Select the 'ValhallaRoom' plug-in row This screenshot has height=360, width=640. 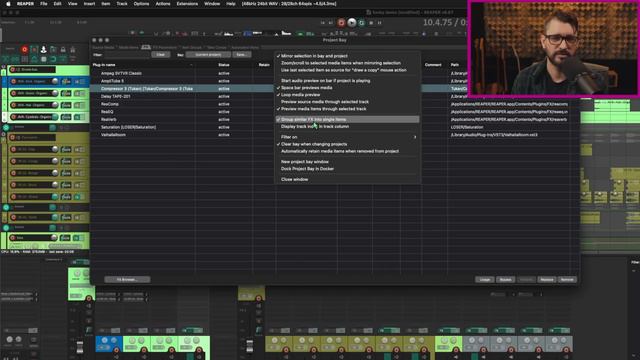tap(113, 135)
